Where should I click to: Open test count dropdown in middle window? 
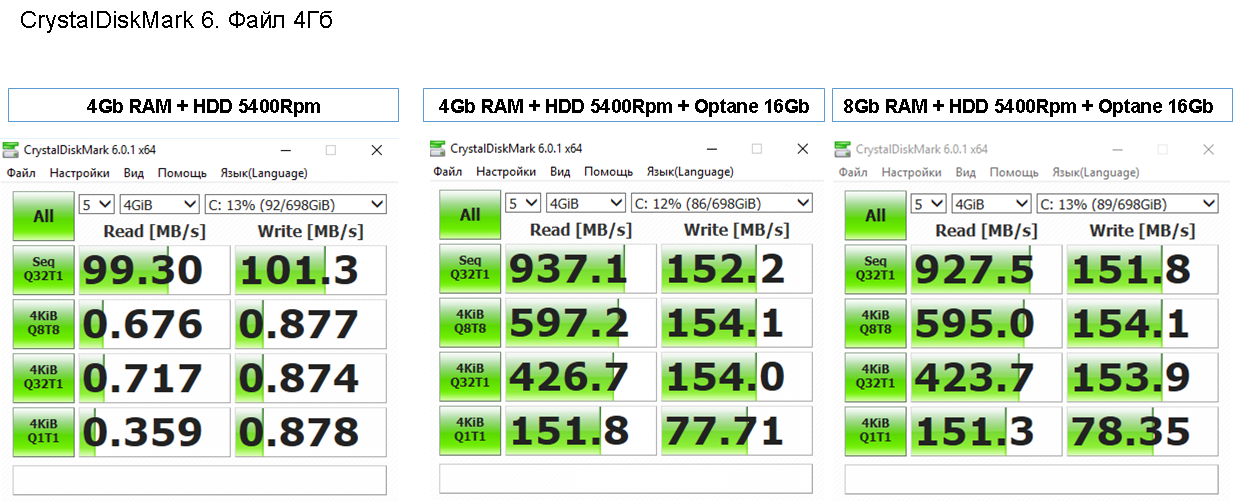point(523,203)
